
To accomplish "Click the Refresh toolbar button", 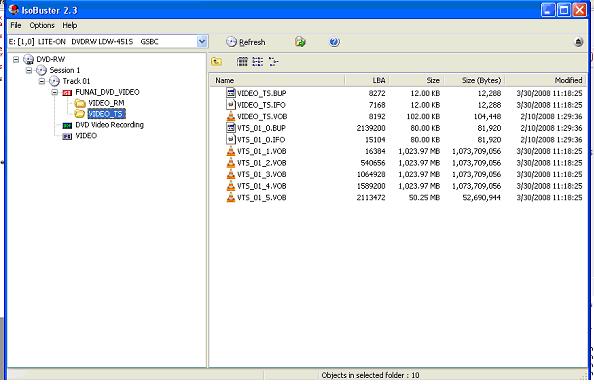I will coord(245,42).
